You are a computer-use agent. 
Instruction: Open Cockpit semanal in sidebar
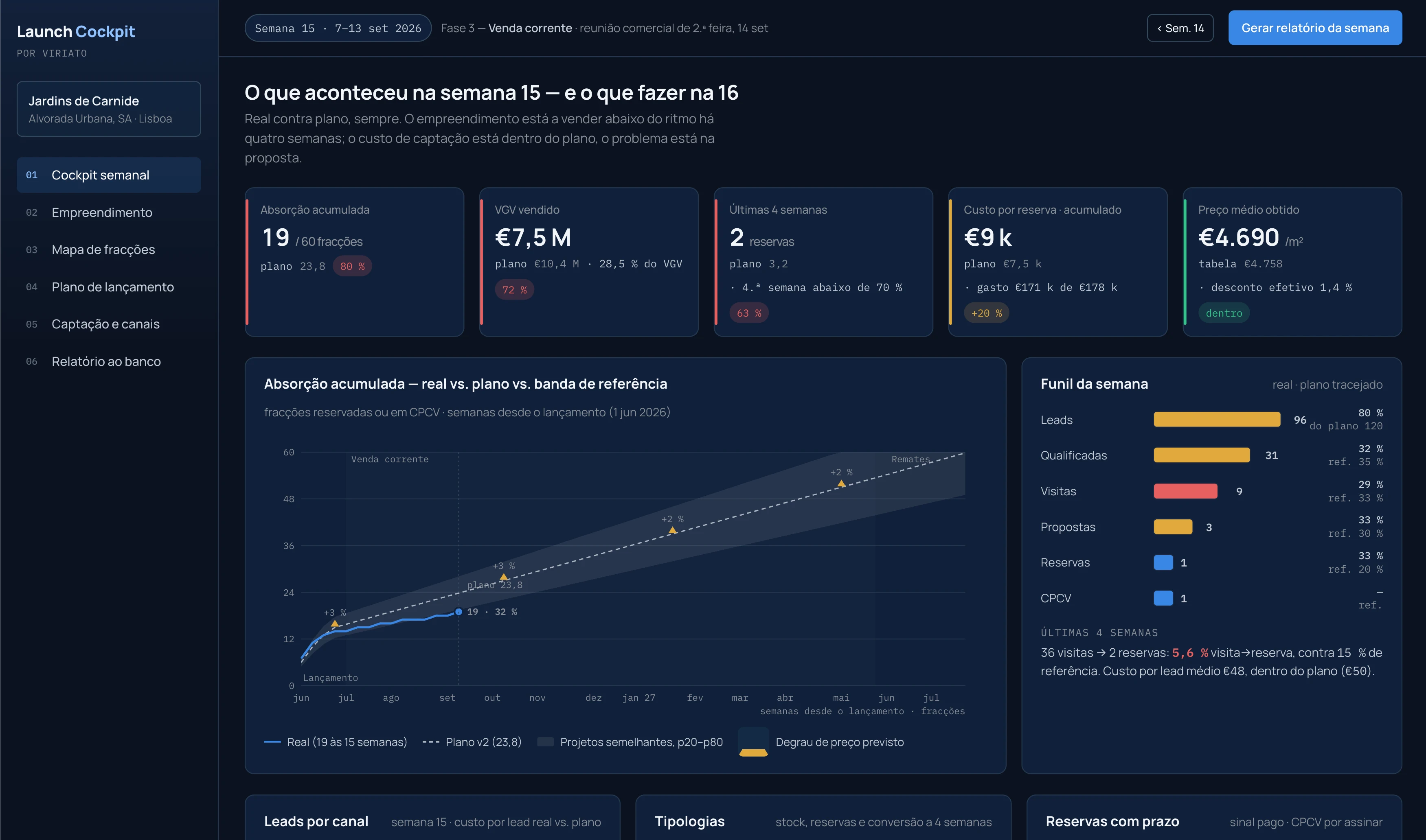(x=109, y=175)
